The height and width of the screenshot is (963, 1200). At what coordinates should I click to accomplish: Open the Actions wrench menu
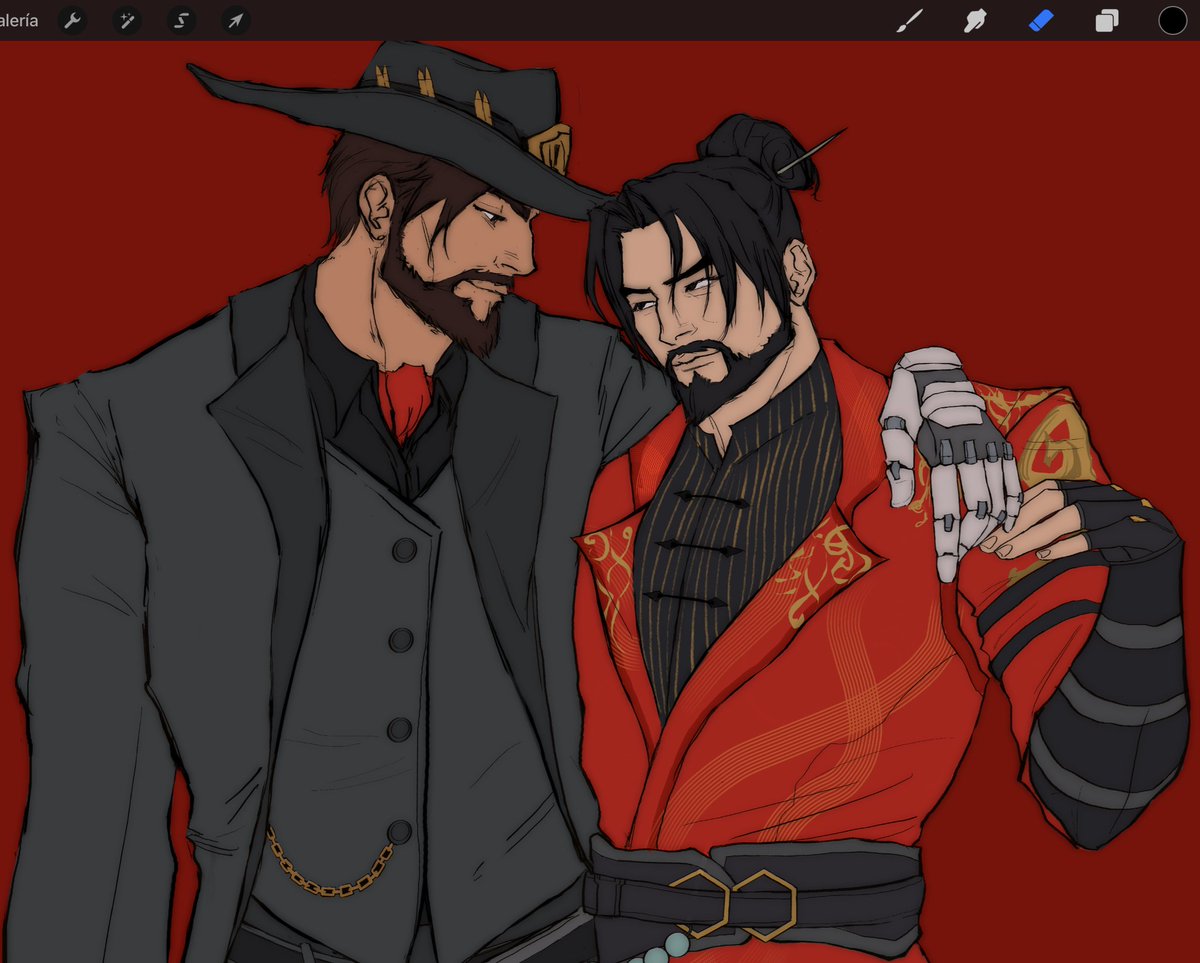point(73,20)
